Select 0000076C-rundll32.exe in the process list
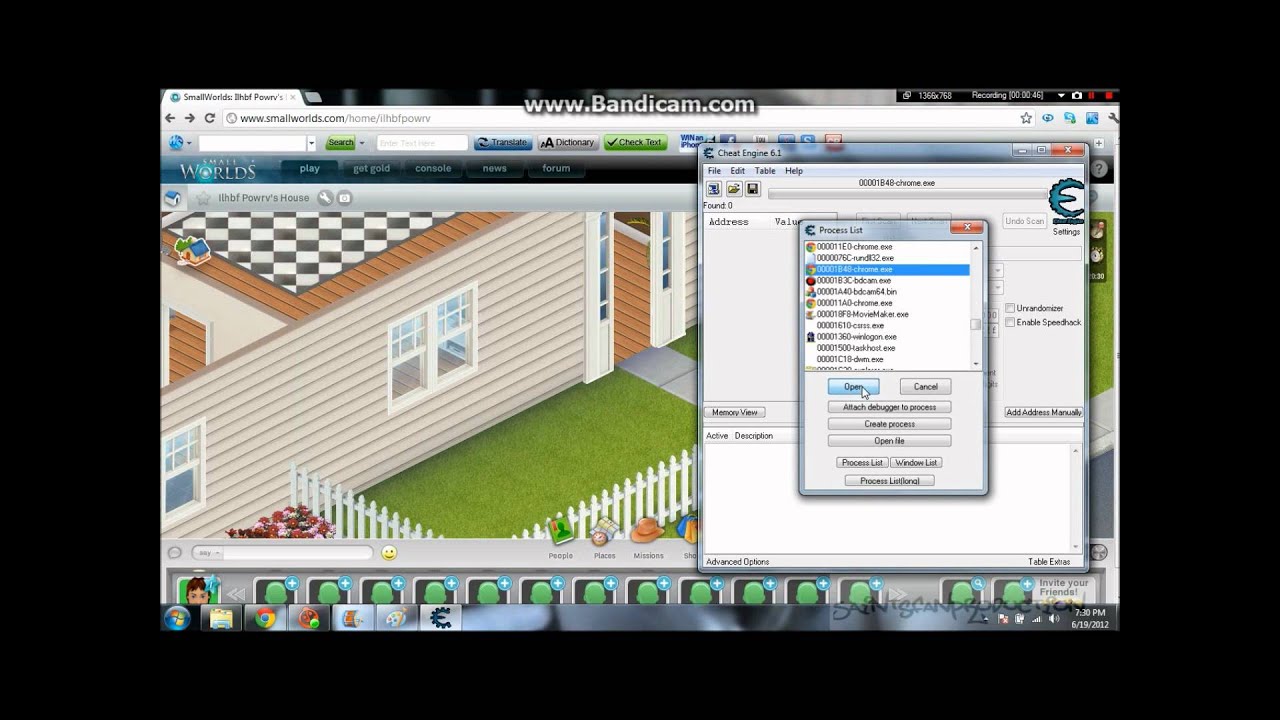Image resolution: width=1280 pixels, height=720 pixels. point(888,258)
